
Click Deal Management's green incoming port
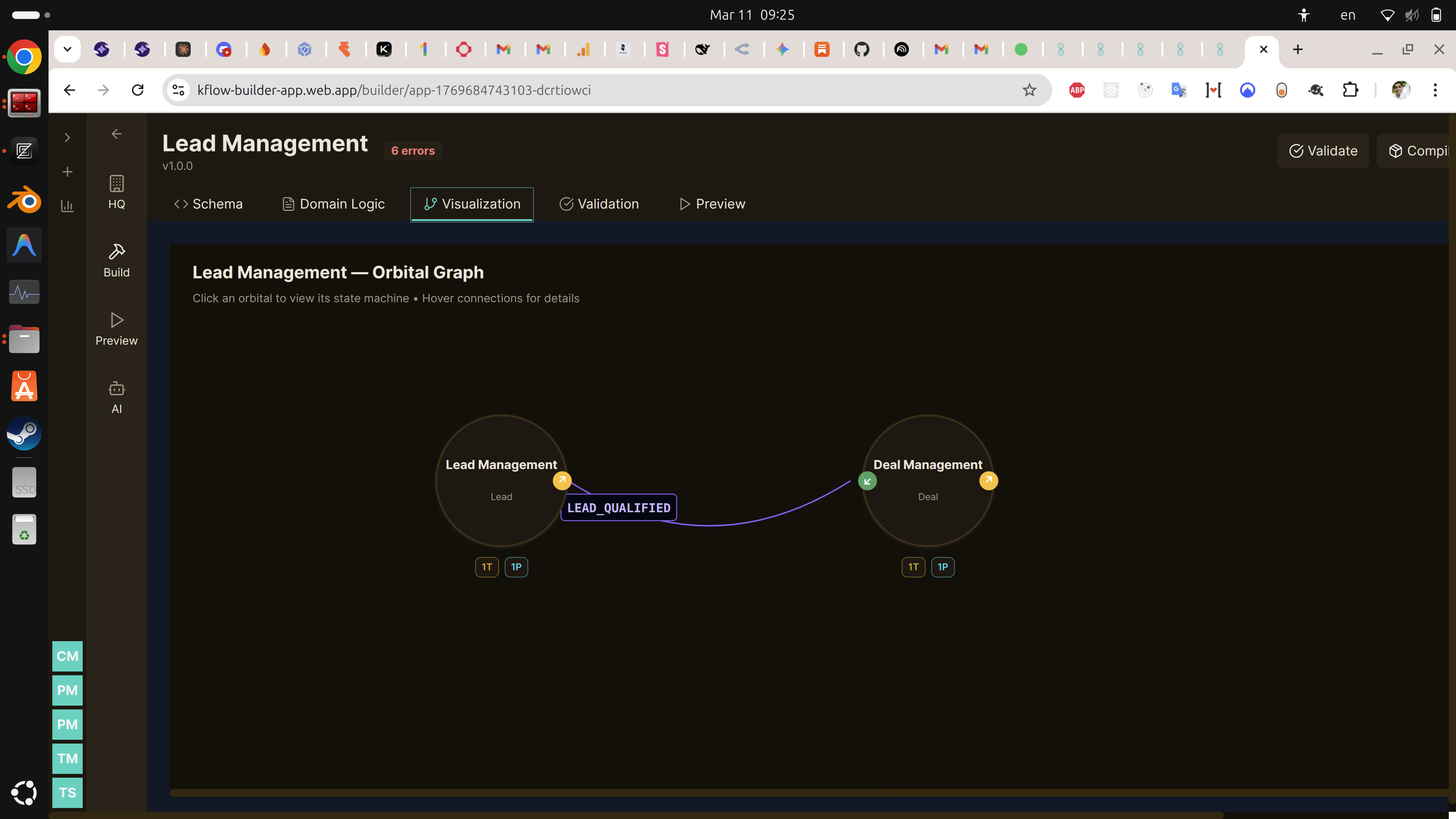pyautogui.click(x=867, y=481)
